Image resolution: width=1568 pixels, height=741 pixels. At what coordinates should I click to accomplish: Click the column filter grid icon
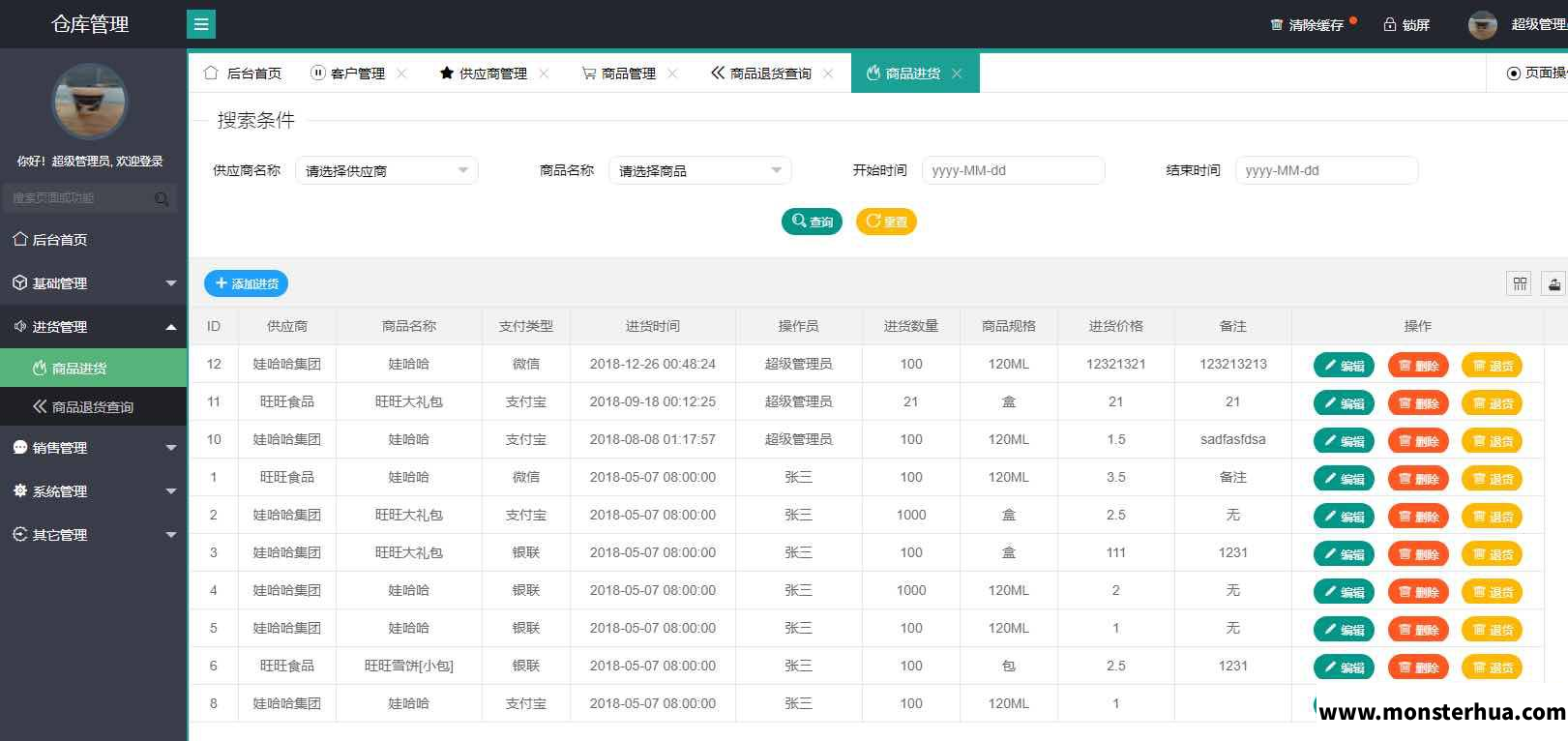tap(1520, 283)
